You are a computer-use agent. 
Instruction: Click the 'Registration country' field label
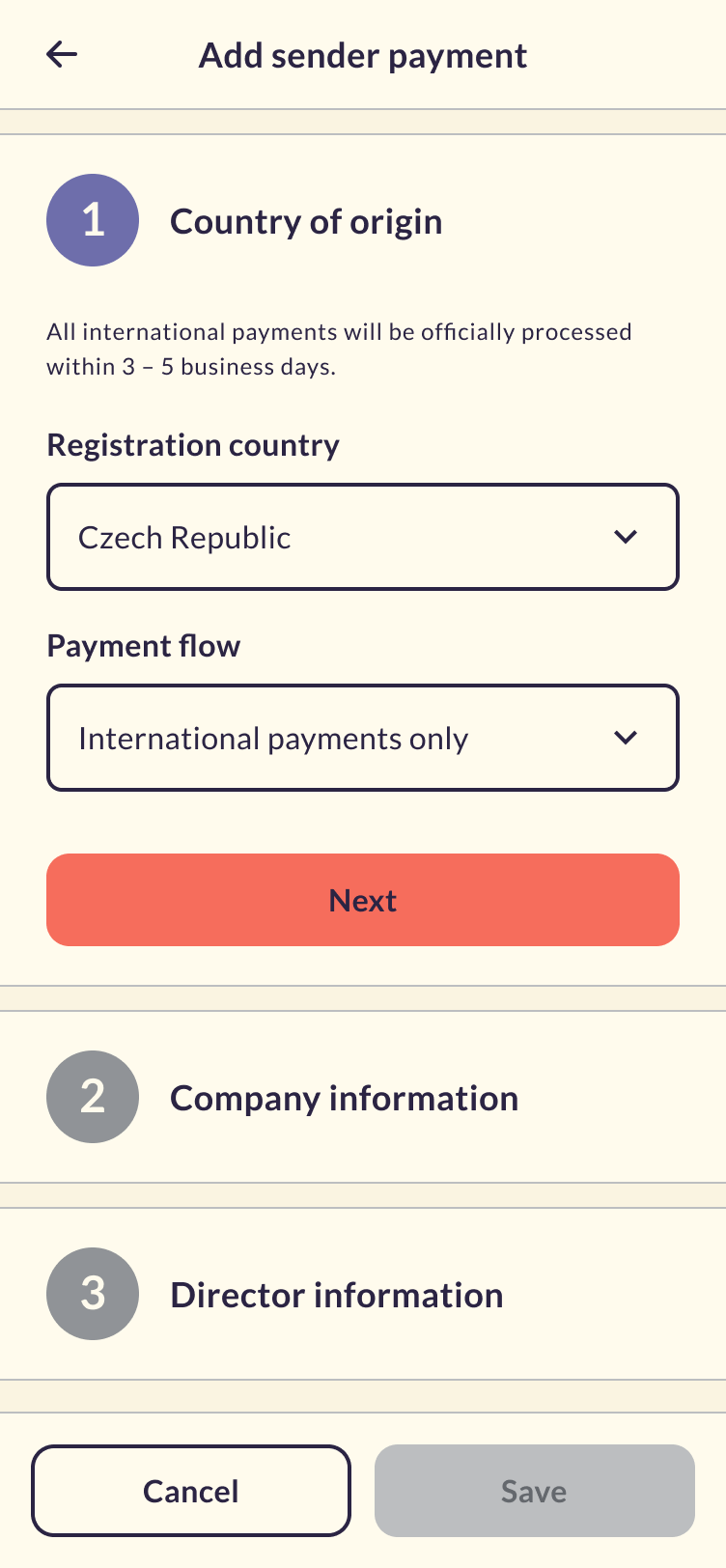coord(193,445)
